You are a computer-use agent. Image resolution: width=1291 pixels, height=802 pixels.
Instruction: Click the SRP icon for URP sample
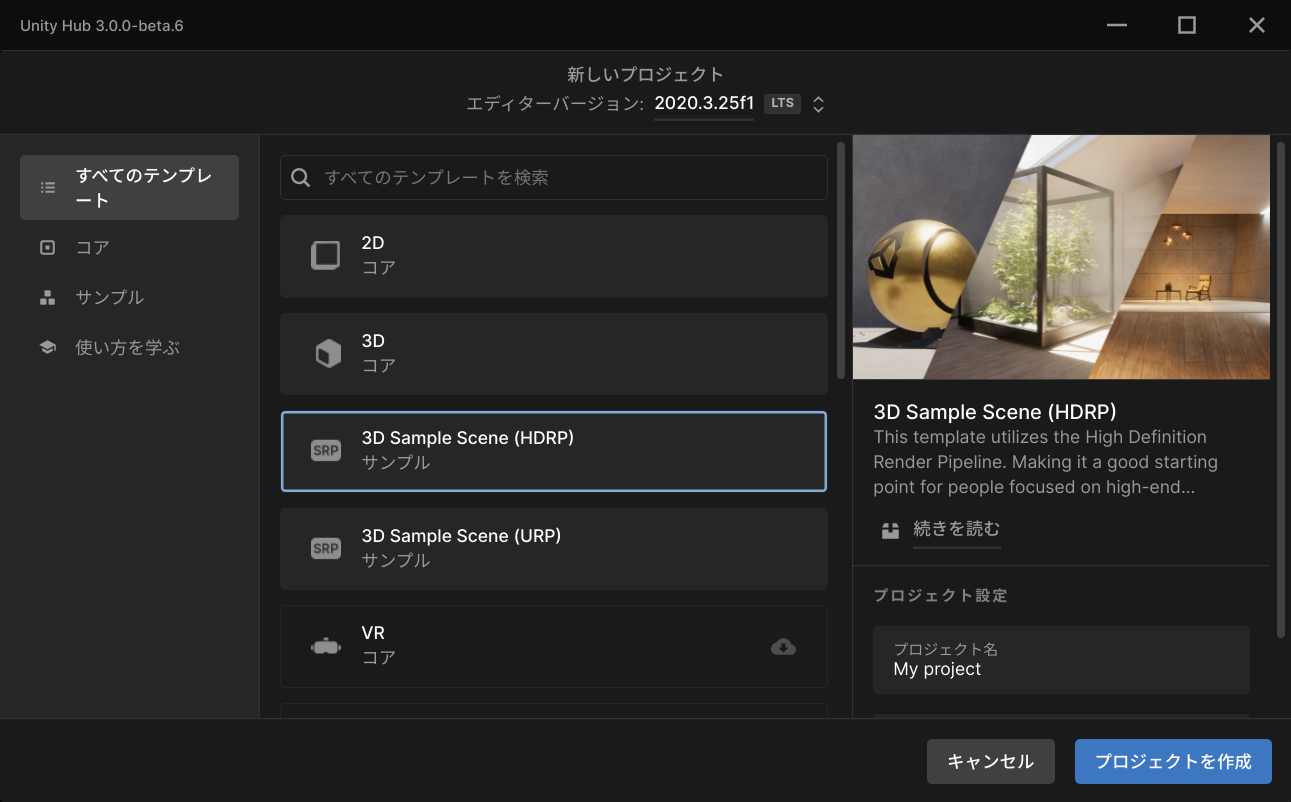tap(326, 548)
